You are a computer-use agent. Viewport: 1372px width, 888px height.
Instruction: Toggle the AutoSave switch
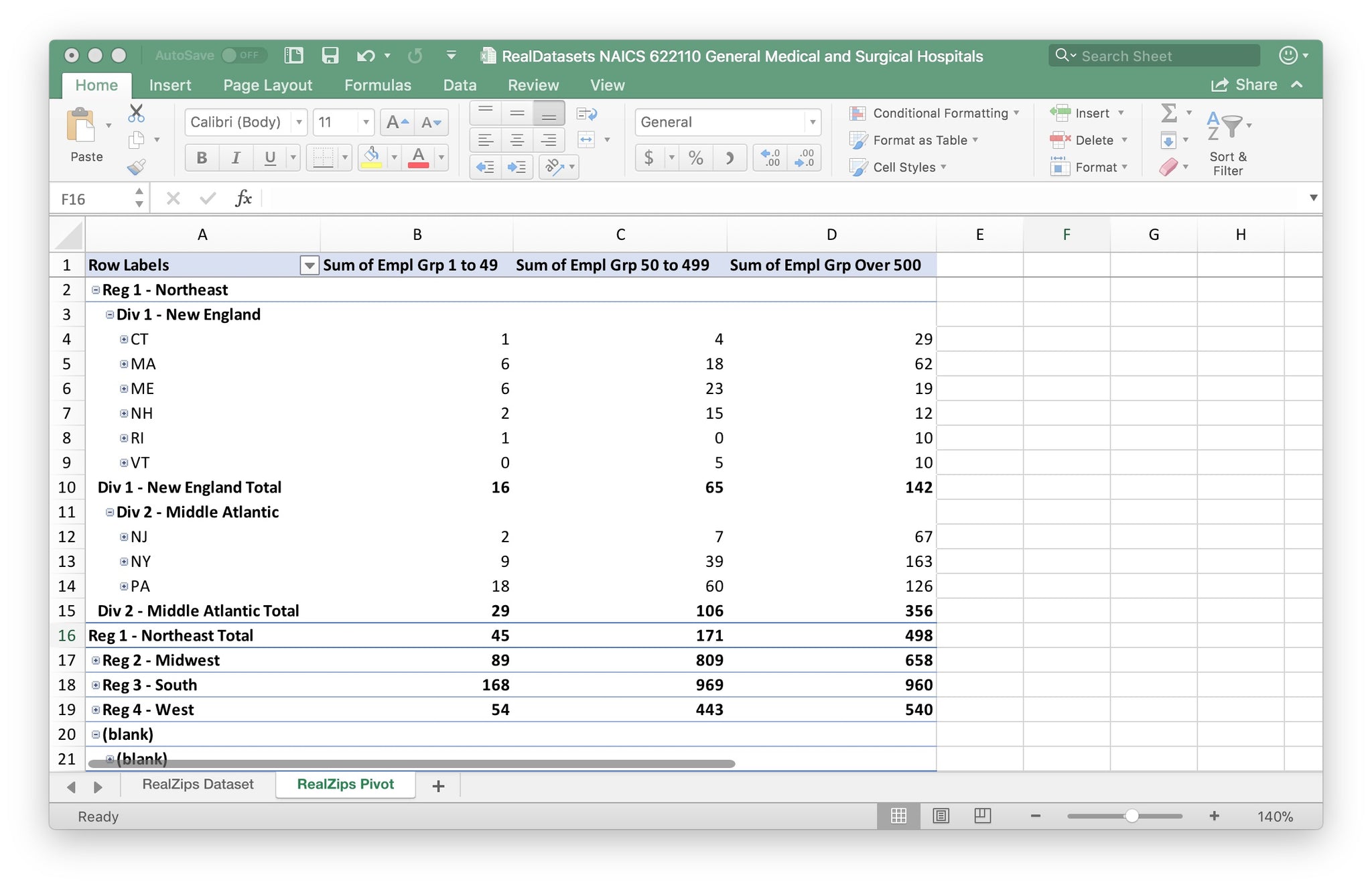click(x=243, y=56)
